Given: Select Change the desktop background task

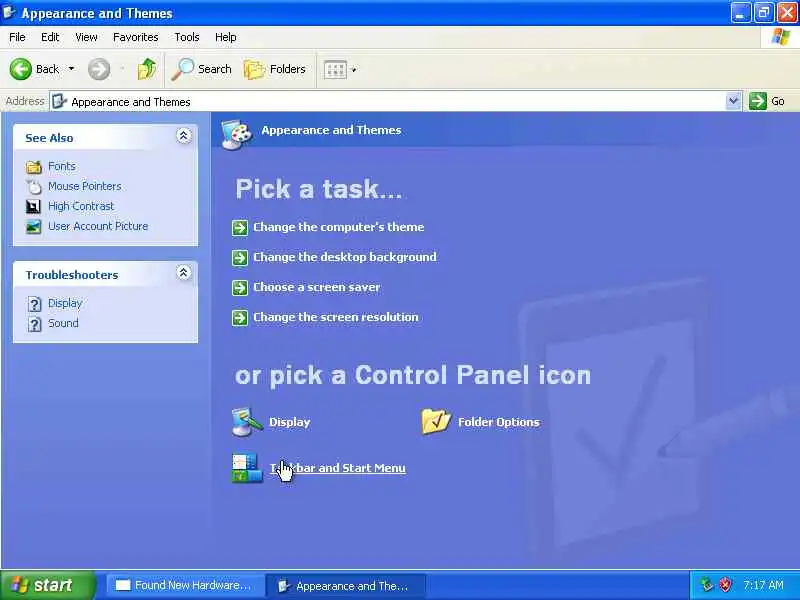Looking at the screenshot, I should click(x=345, y=257).
